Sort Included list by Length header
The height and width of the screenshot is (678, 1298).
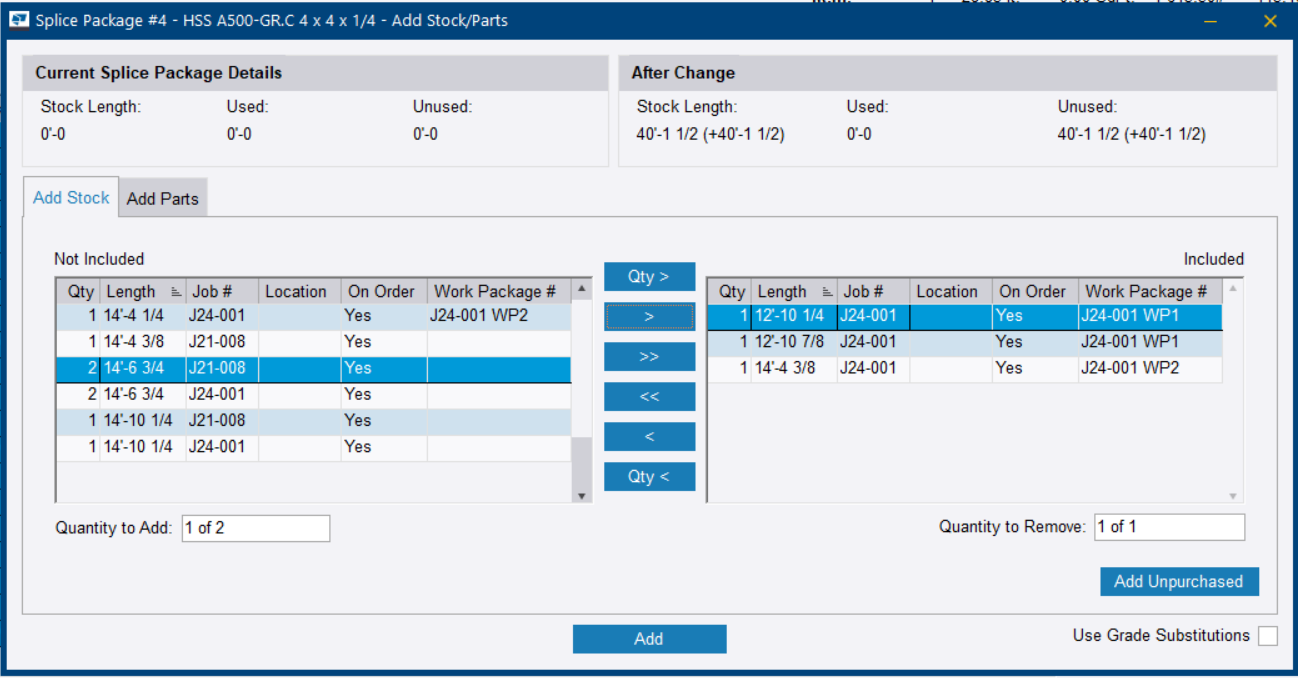tap(794, 292)
